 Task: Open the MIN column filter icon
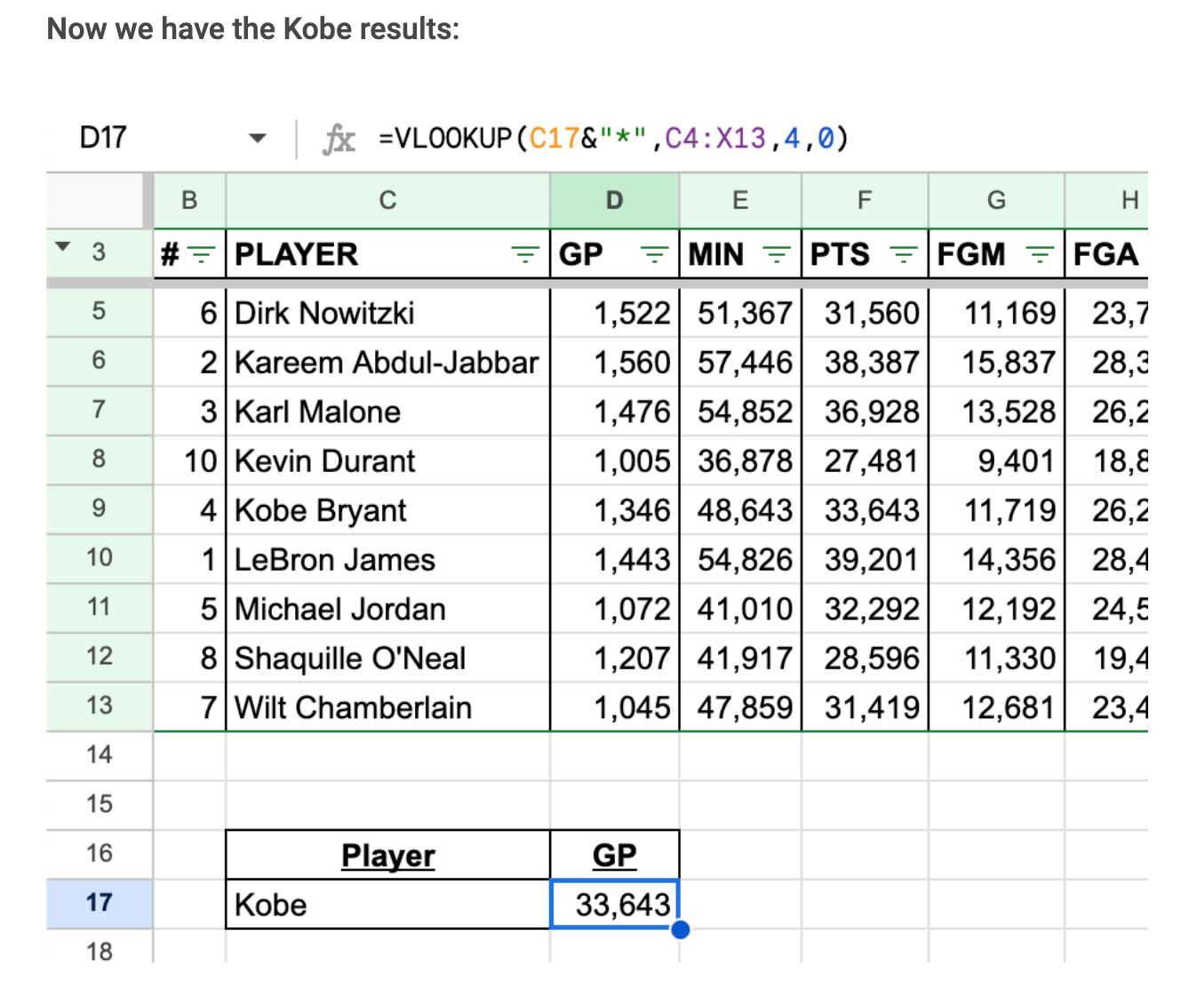click(x=777, y=255)
